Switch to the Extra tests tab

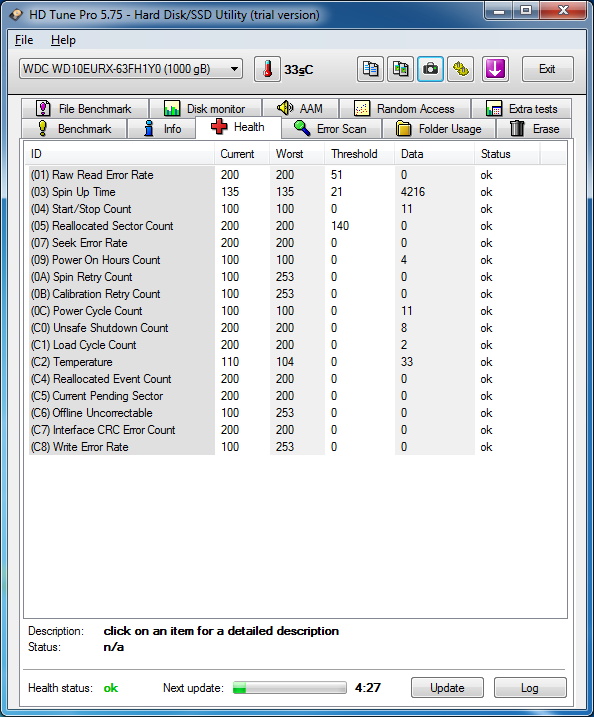(x=522, y=109)
